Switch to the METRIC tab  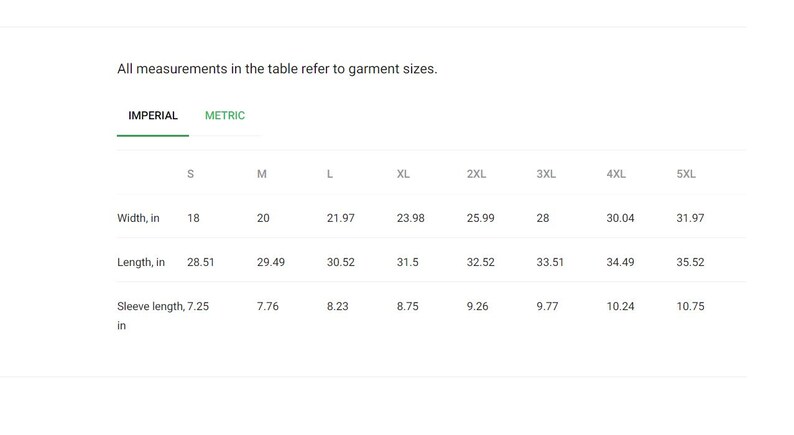tap(225, 115)
